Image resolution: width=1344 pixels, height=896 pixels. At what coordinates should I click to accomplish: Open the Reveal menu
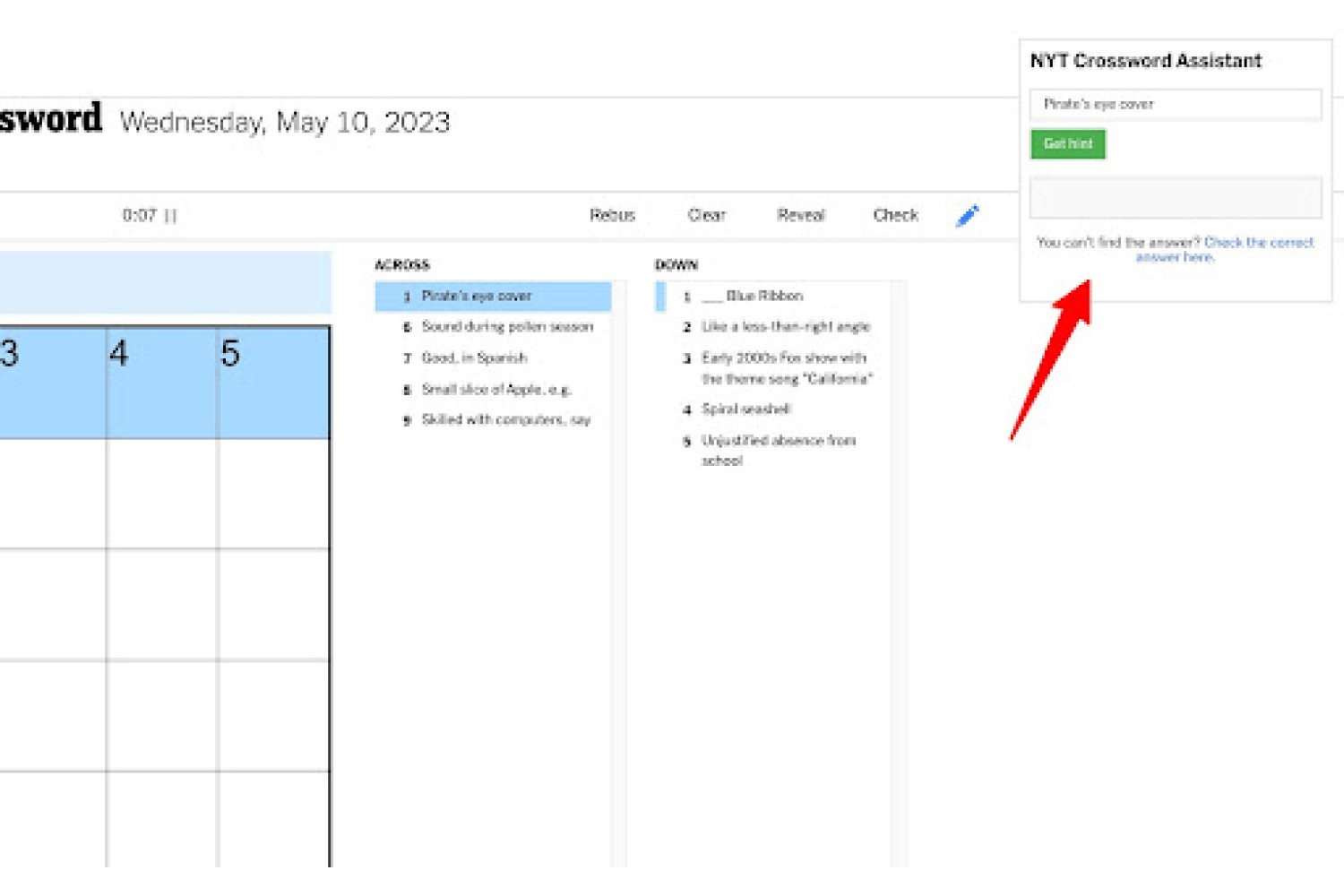(x=800, y=215)
